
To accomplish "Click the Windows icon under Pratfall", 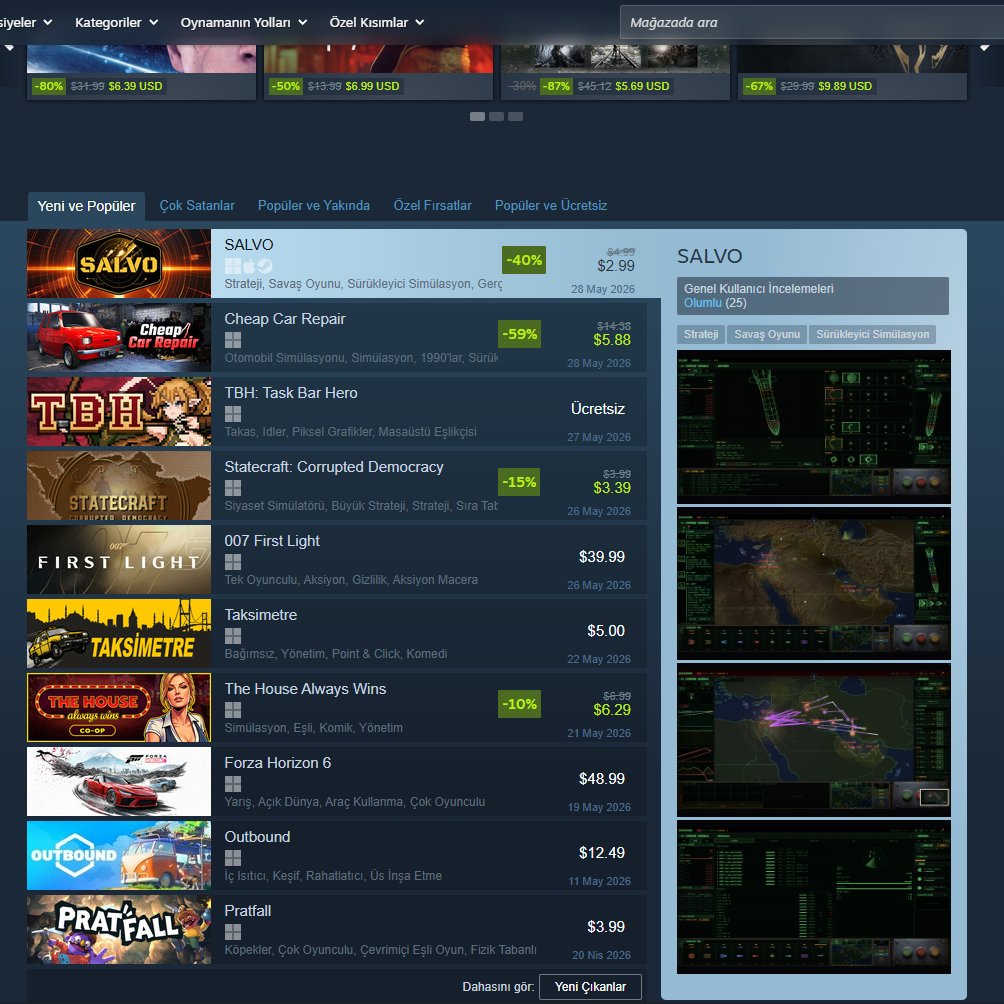I will (233, 932).
